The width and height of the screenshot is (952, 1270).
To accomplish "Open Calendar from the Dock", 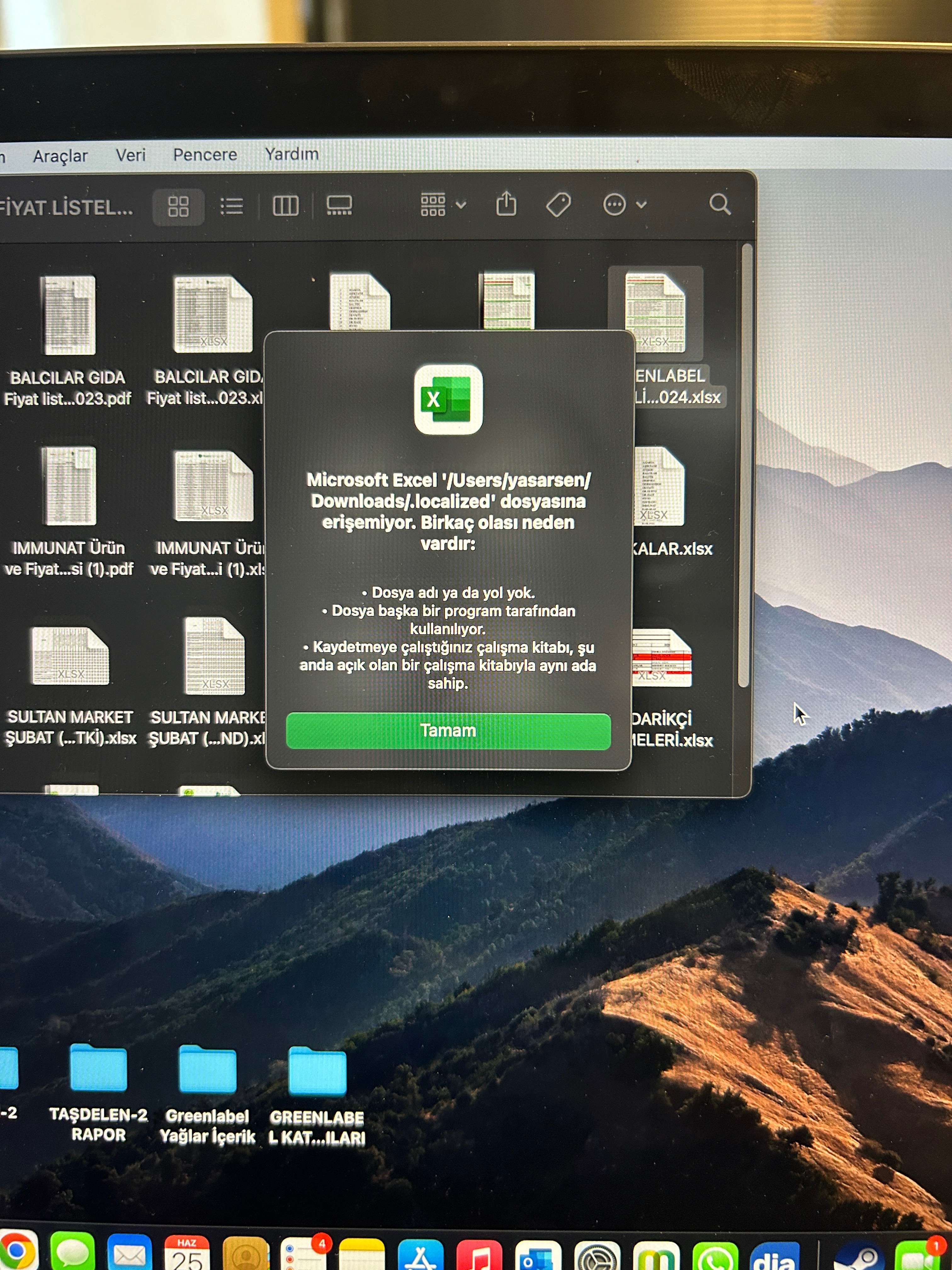I will point(187,1252).
